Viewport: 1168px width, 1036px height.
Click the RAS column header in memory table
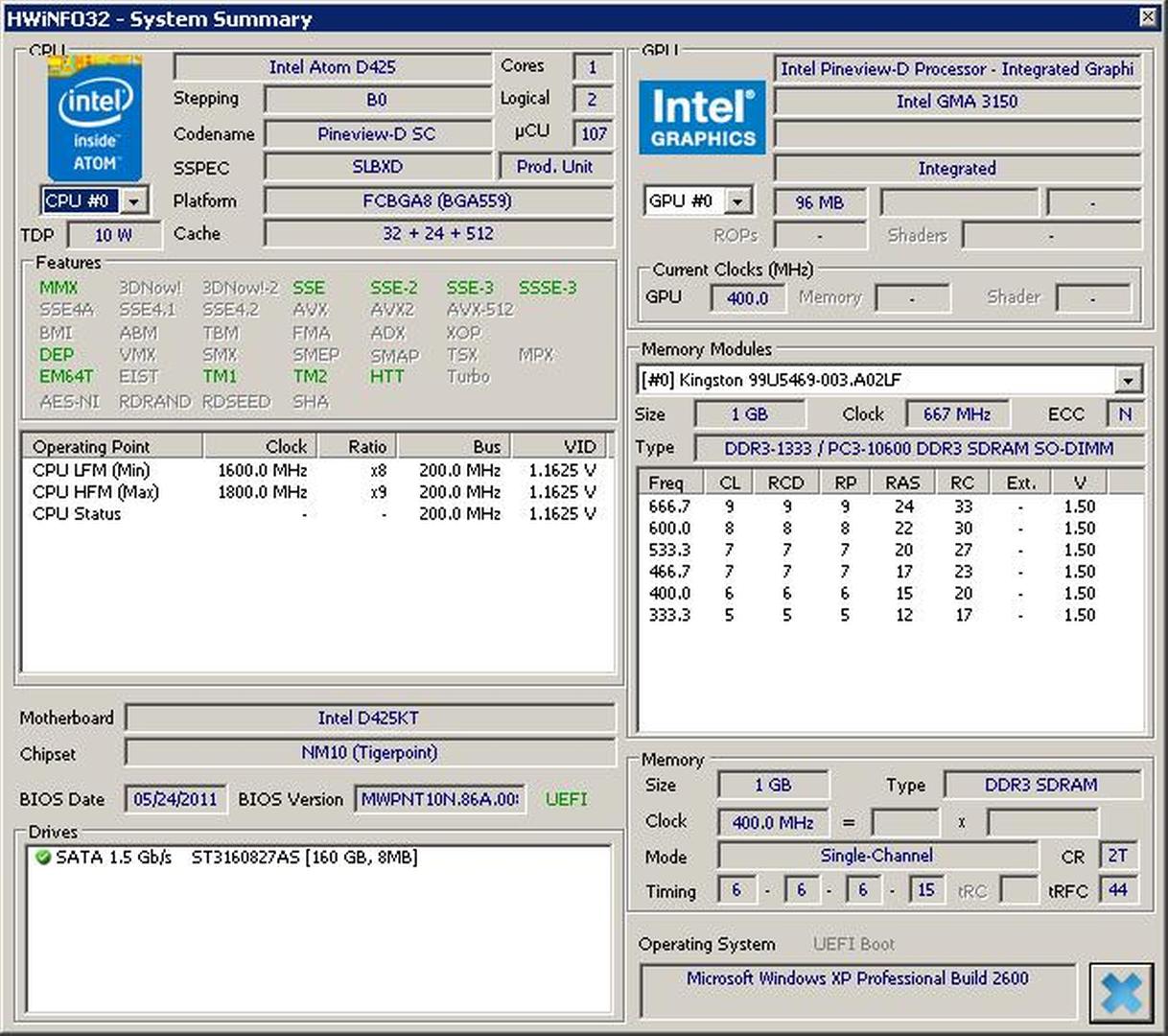point(902,482)
